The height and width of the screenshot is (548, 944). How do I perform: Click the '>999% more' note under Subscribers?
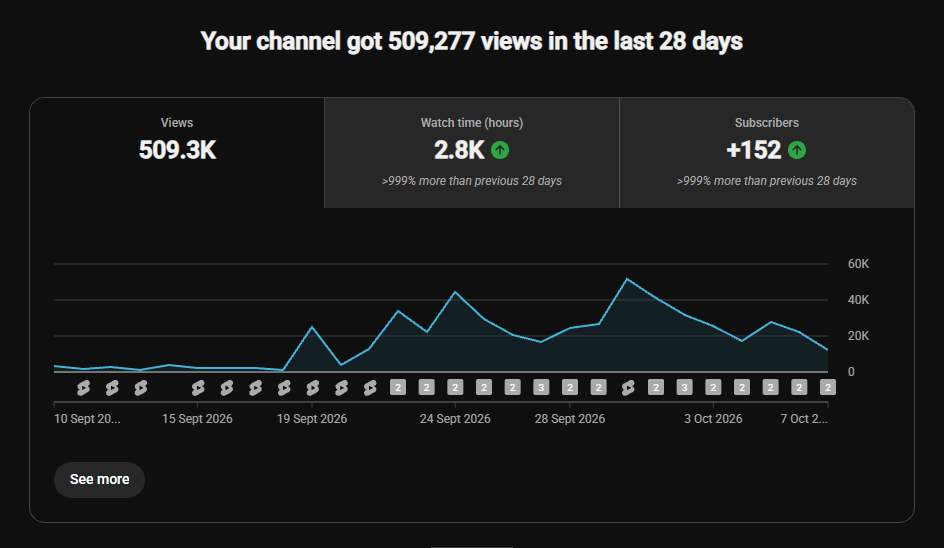766,181
